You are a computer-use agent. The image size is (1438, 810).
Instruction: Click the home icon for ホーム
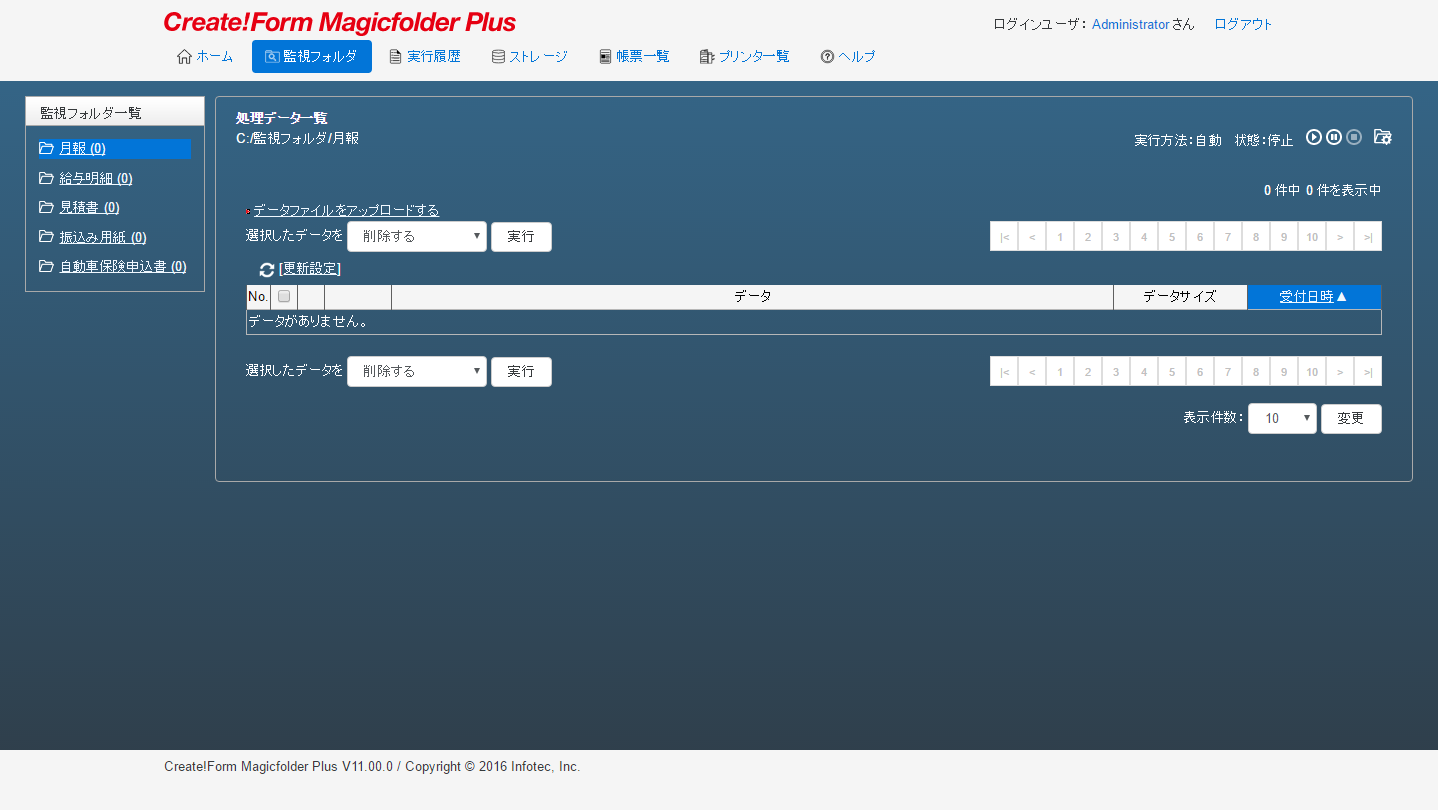pos(184,56)
